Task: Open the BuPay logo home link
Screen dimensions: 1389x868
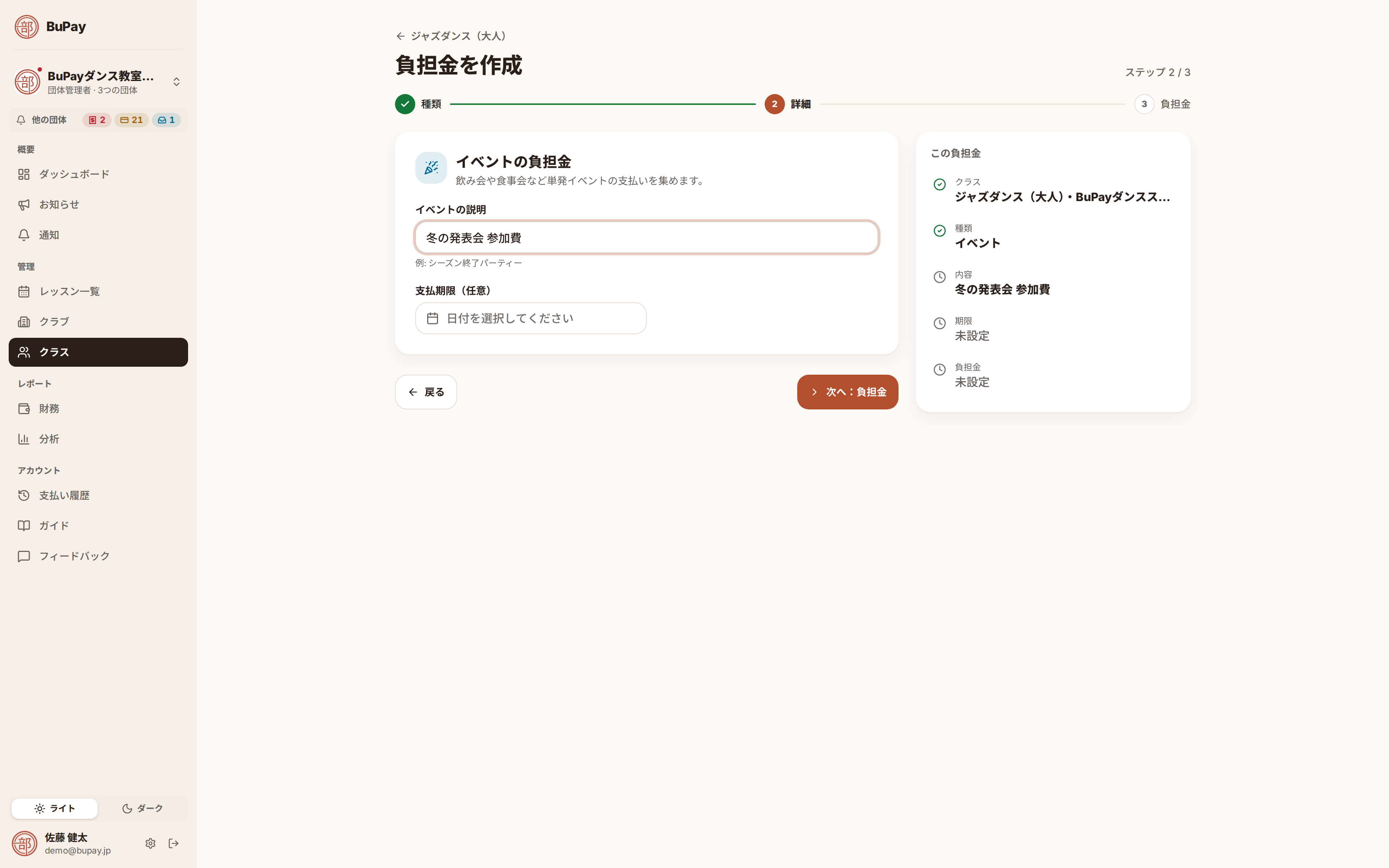Action: point(51,26)
